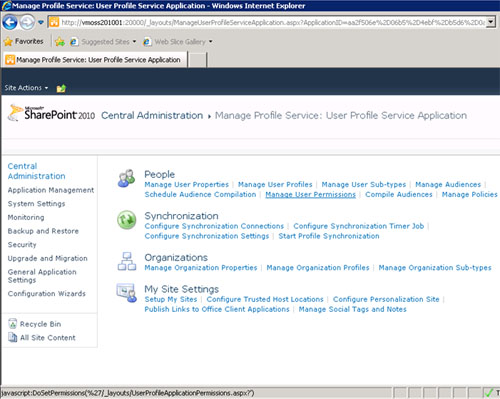Open Manage Policies

coord(469,194)
